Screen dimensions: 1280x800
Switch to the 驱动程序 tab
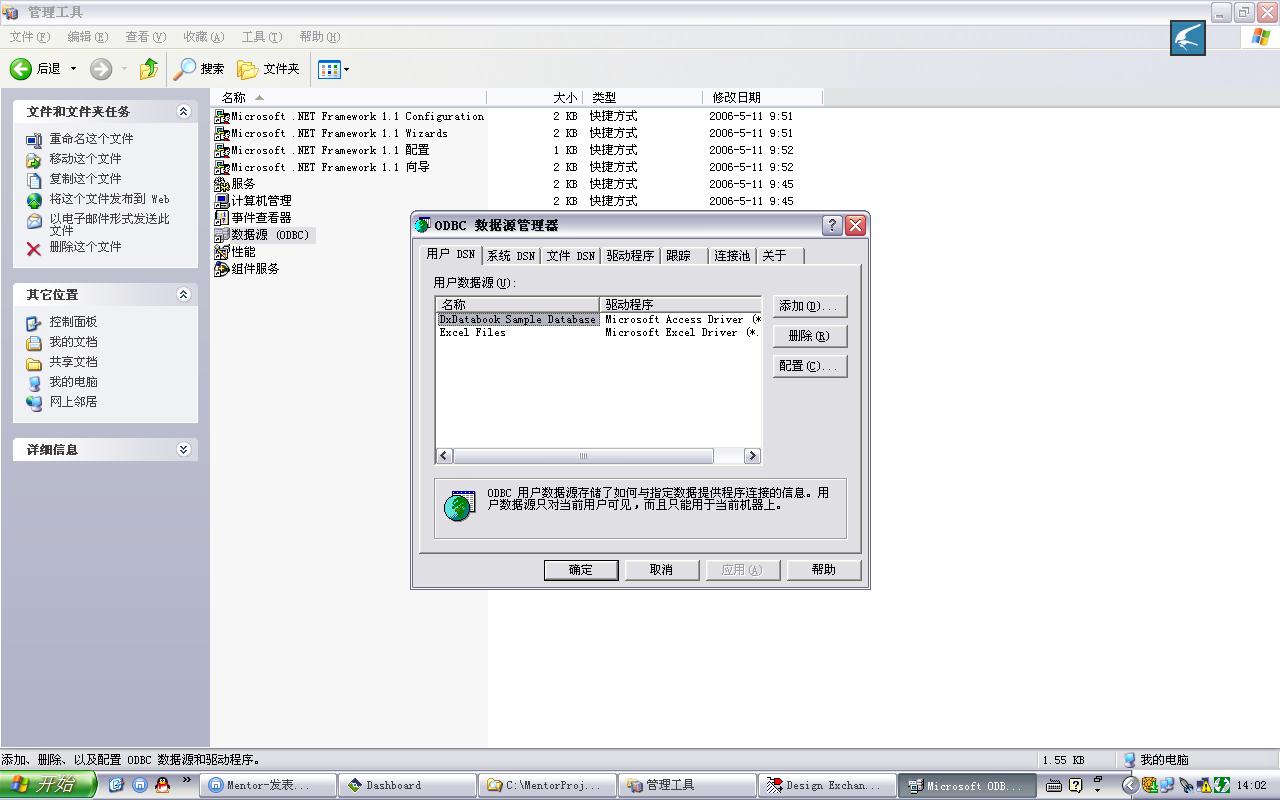pos(630,256)
